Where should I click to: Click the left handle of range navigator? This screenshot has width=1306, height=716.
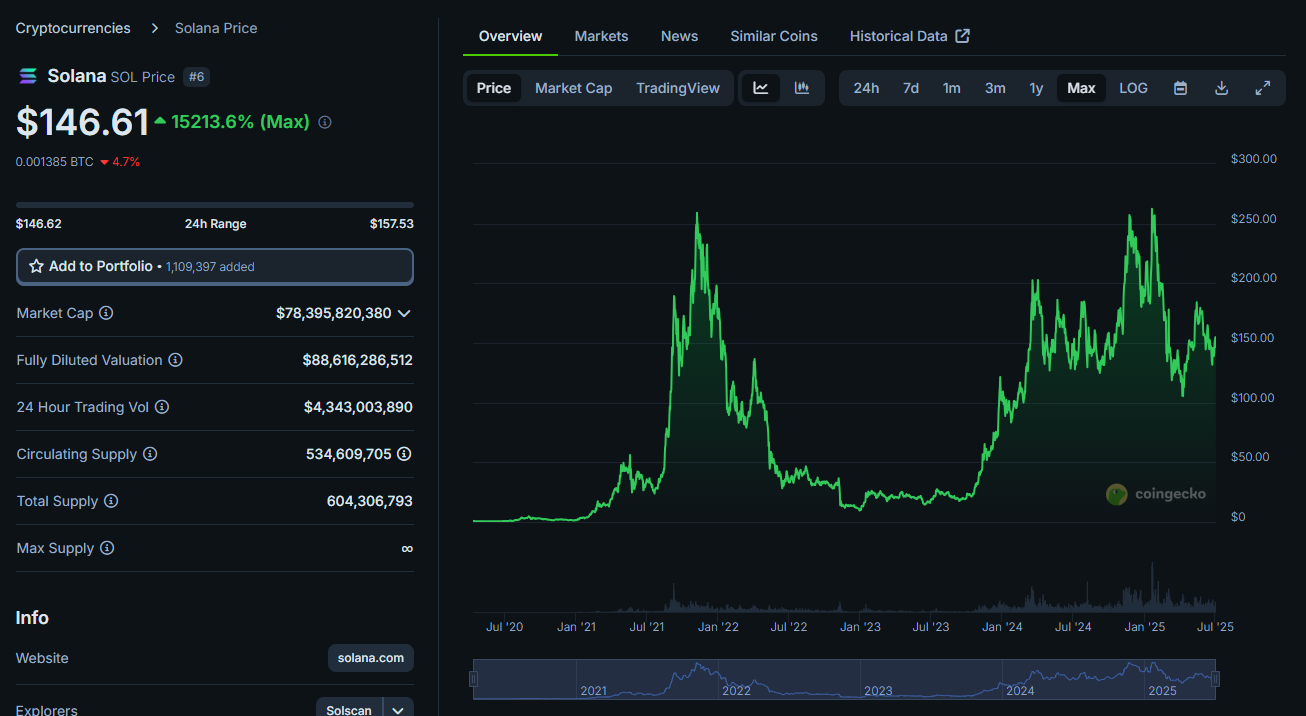[474, 680]
